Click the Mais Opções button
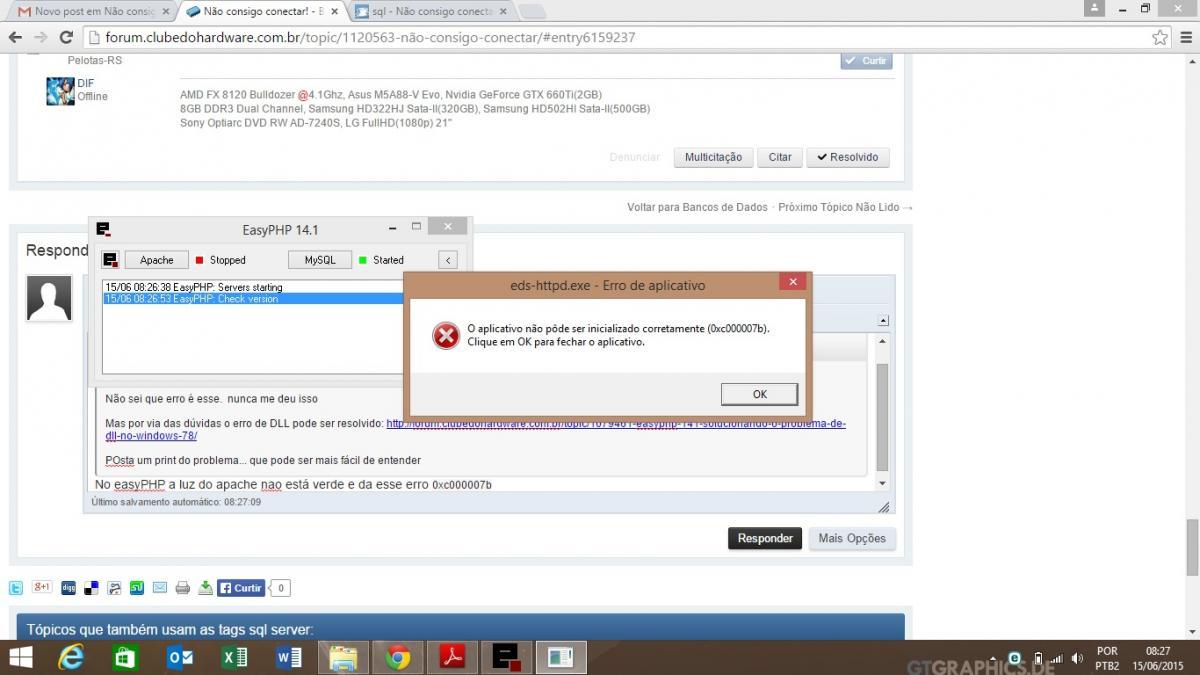 click(852, 538)
